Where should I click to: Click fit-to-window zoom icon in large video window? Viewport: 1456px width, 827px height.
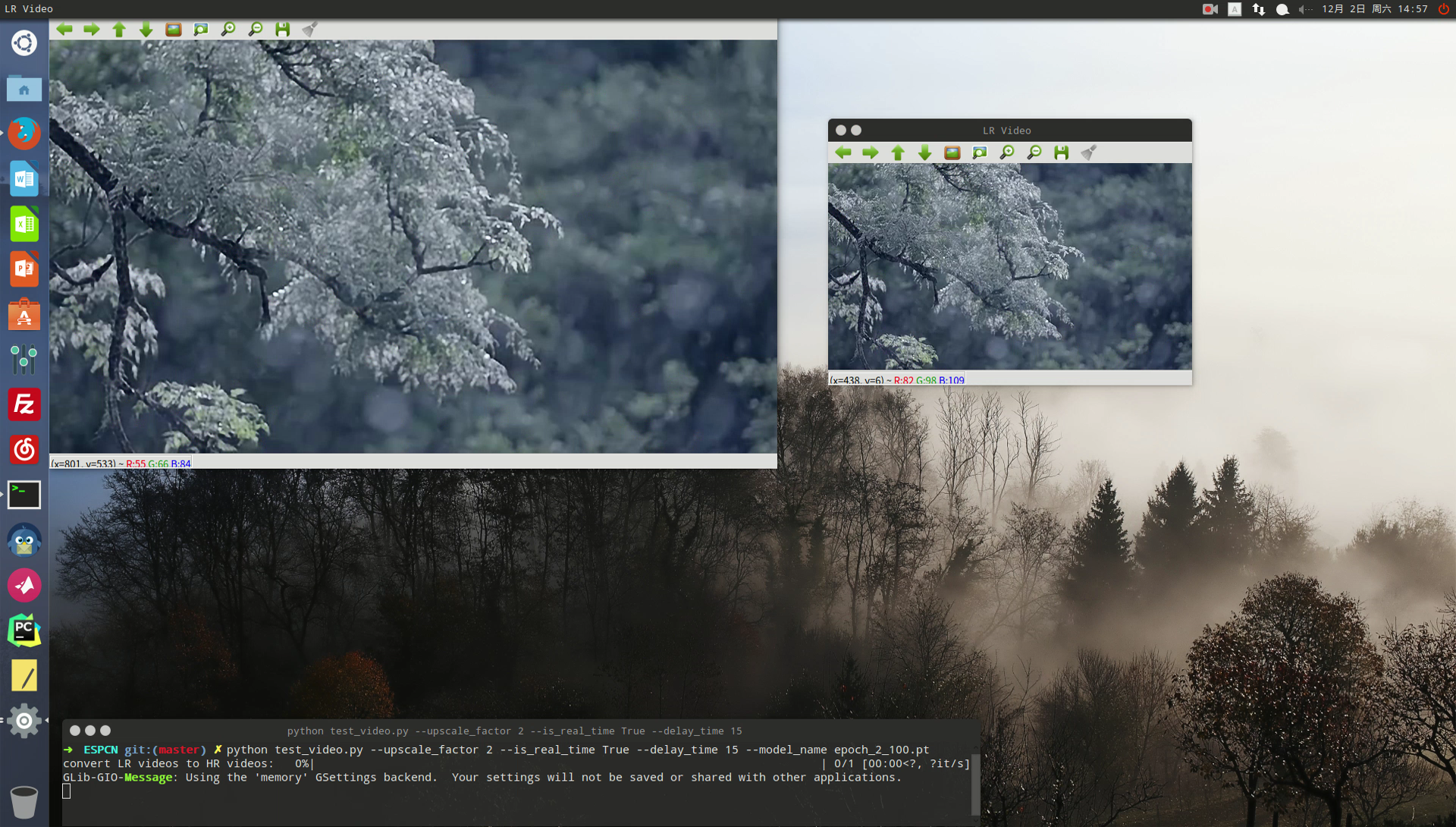pyautogui.click(x=200, y=30)
